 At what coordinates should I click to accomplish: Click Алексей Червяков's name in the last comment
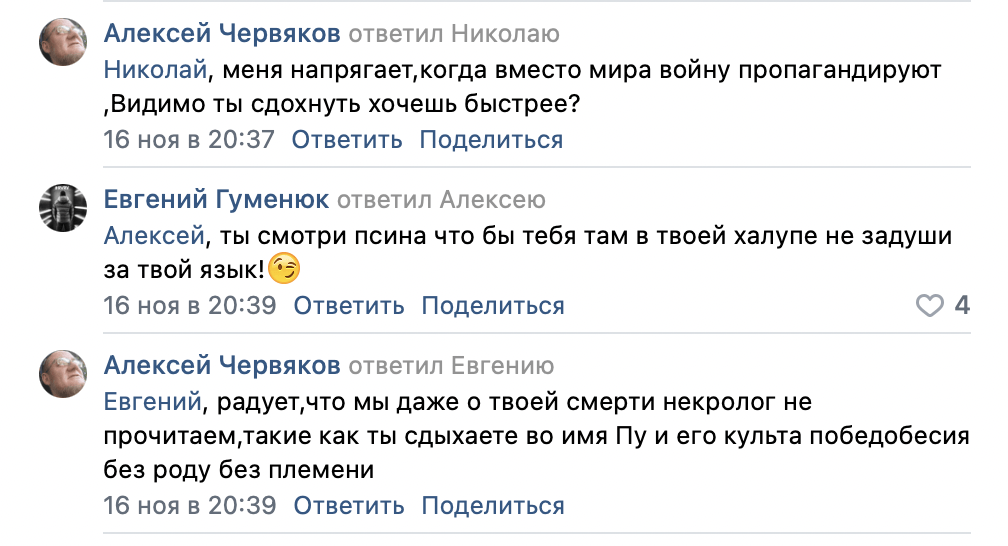[223, 366]
